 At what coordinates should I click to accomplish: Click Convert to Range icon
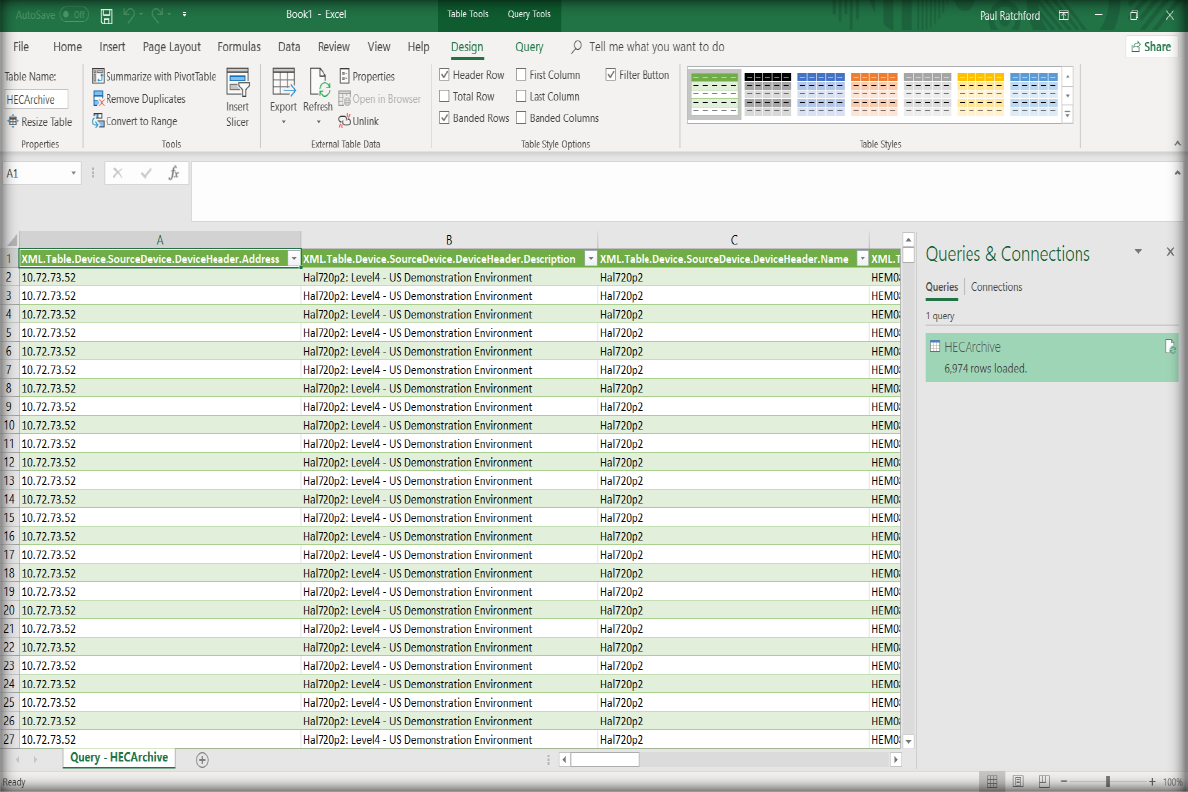[x=98, y=121]
